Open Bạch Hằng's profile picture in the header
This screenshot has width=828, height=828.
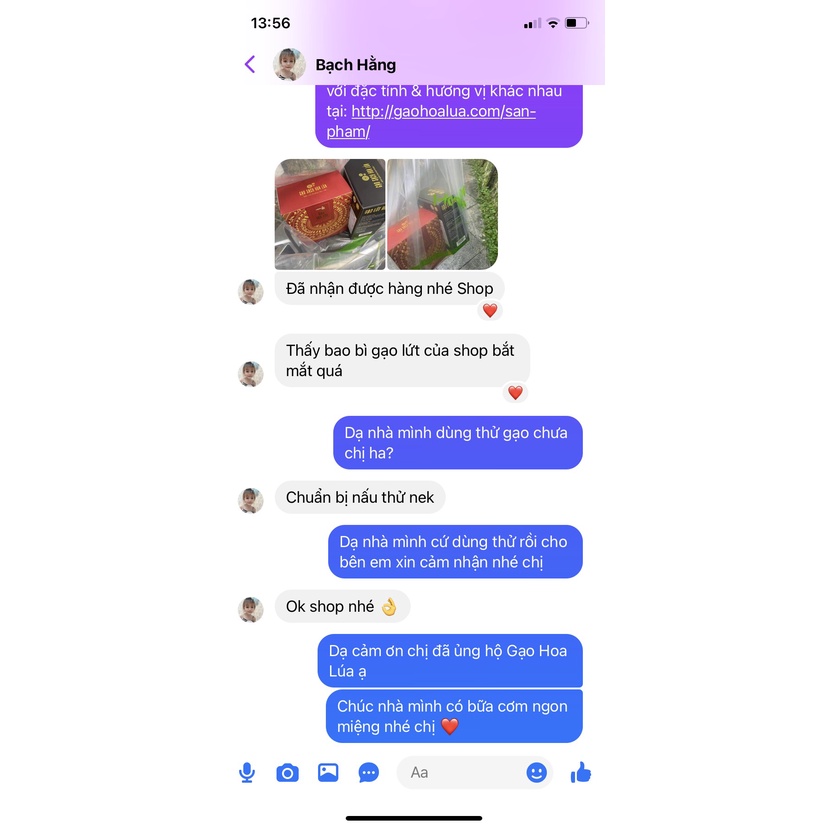(x=289, y=64)
